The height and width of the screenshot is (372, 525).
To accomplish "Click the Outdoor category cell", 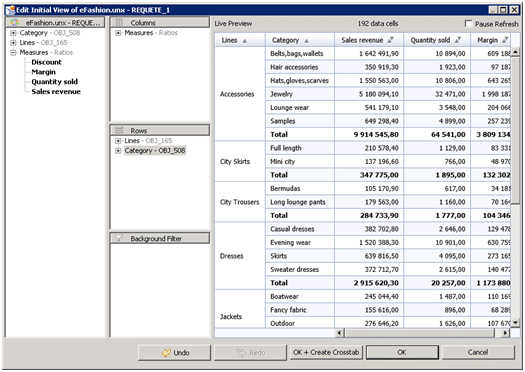I will click(x=300, y=323).
